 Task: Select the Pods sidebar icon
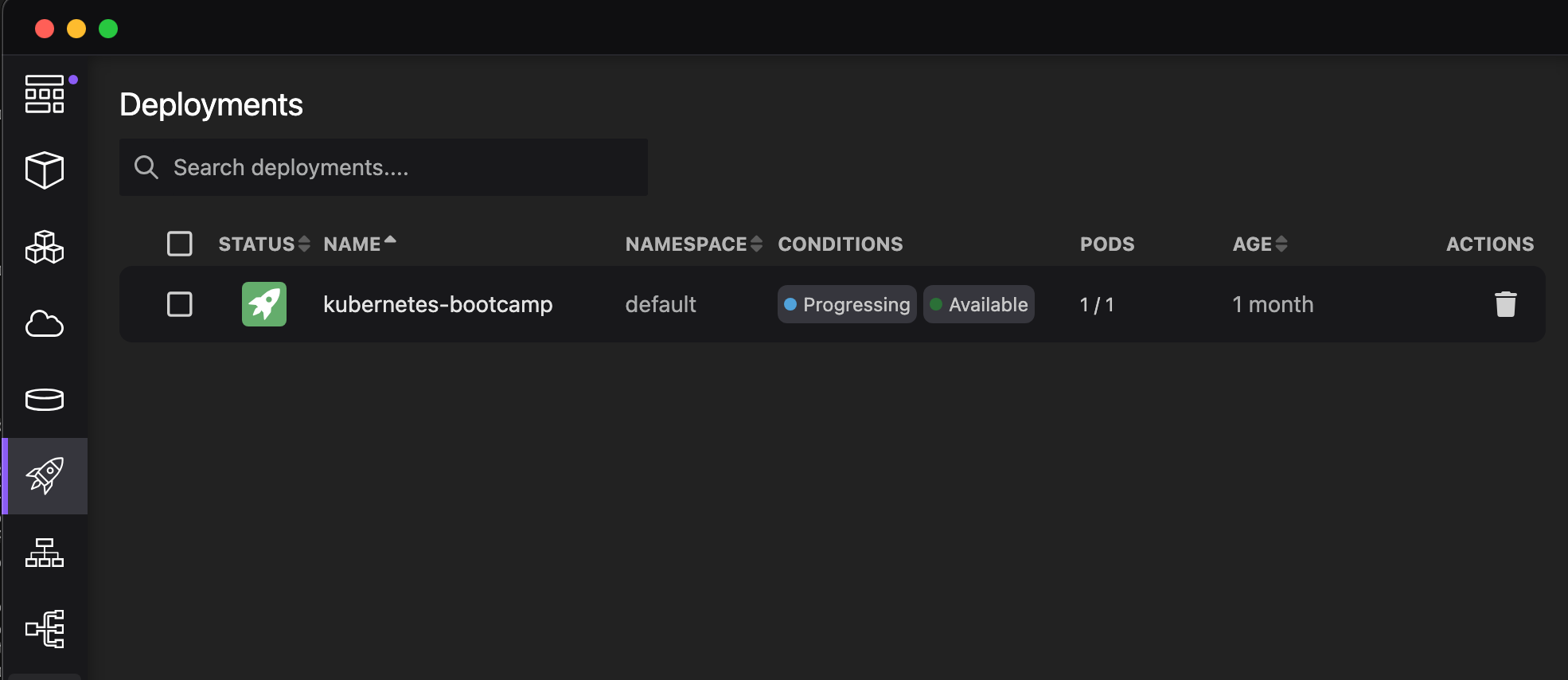point(45,169)
